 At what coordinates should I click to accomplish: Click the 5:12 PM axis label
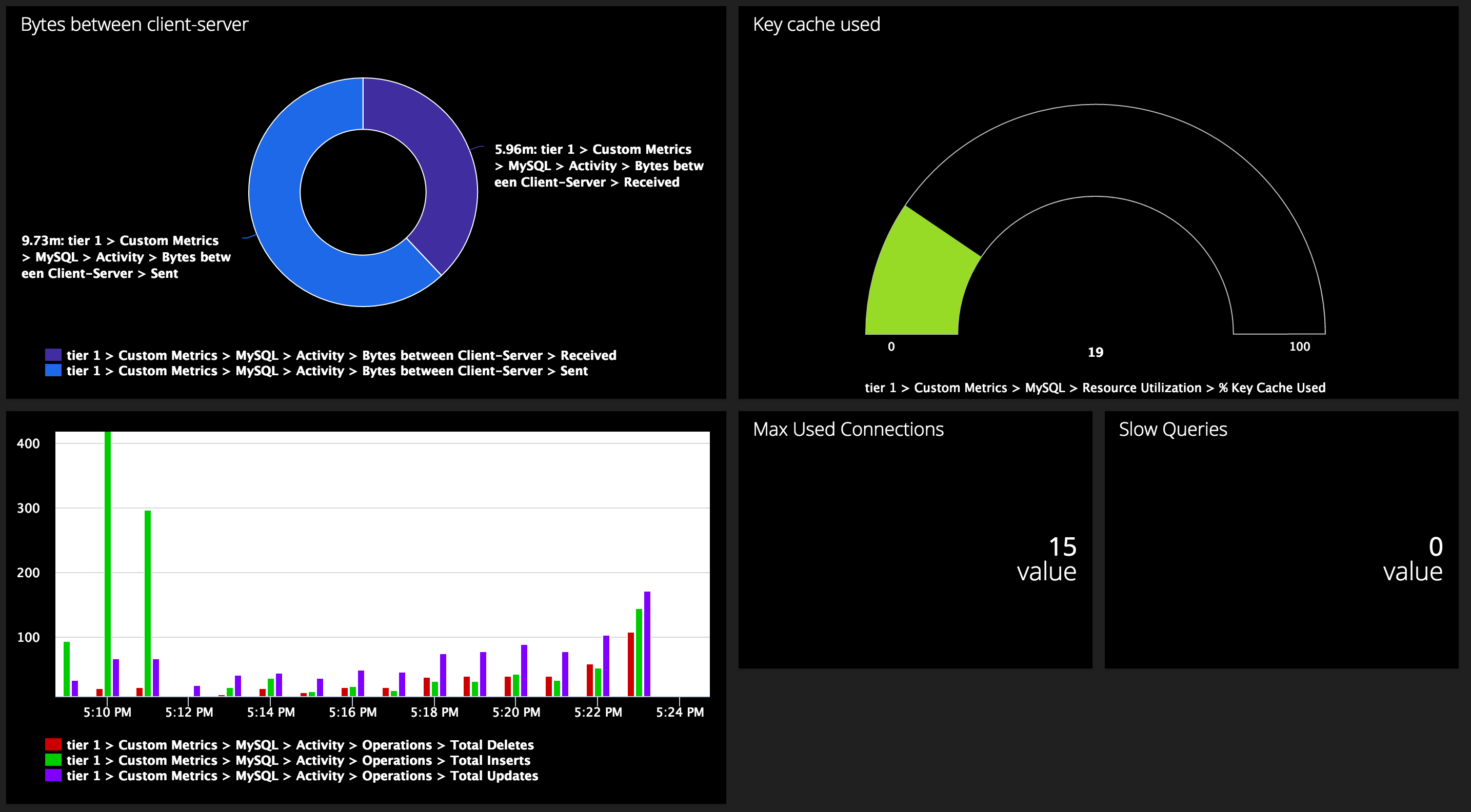tap(189, 712)
